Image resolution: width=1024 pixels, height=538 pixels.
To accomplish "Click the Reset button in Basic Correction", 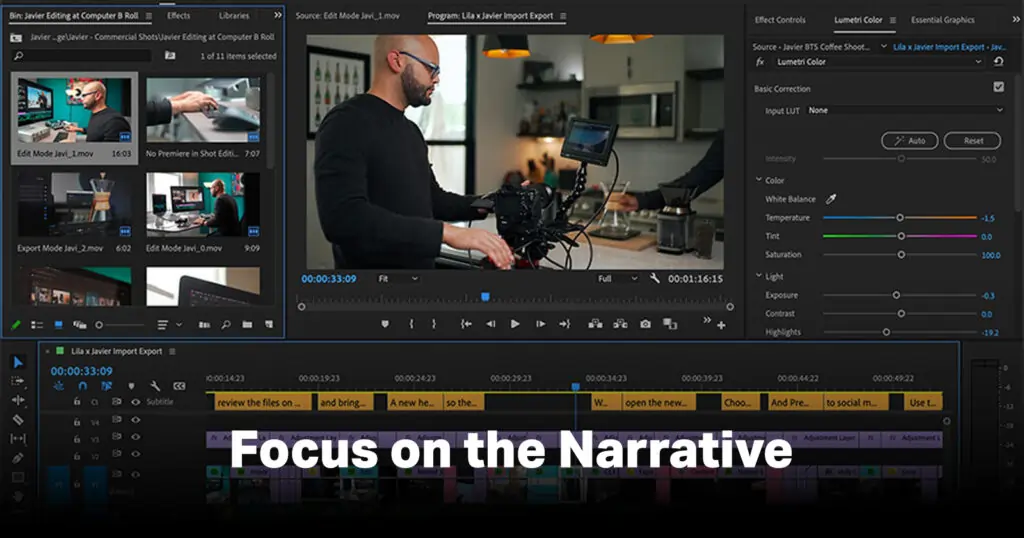I will click(972, 141).
